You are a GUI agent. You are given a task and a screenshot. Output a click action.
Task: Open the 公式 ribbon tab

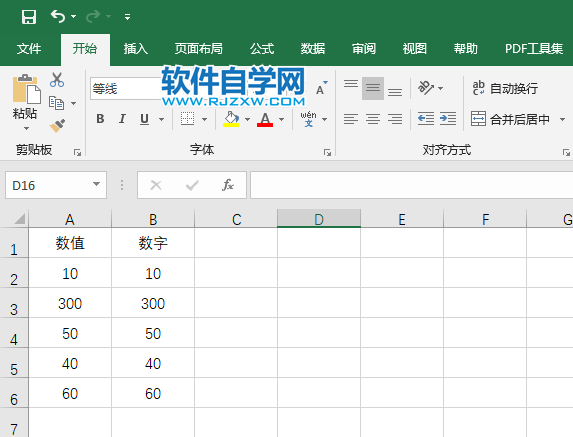tap(262, 49)
